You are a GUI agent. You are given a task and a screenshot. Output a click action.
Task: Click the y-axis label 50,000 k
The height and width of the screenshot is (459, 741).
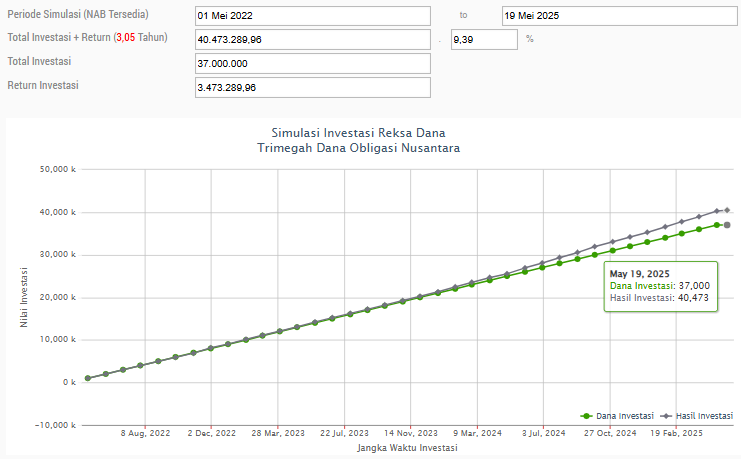coord(58,169)
